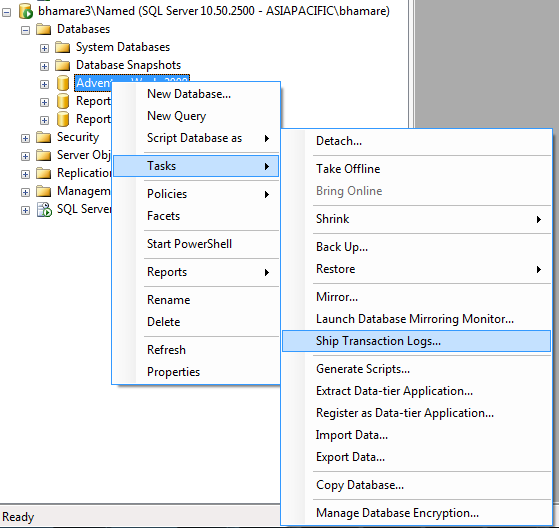Screen dimensions: 559x528
Task: Expand the SQL Server Agent node
Action: tap(25, 210)
